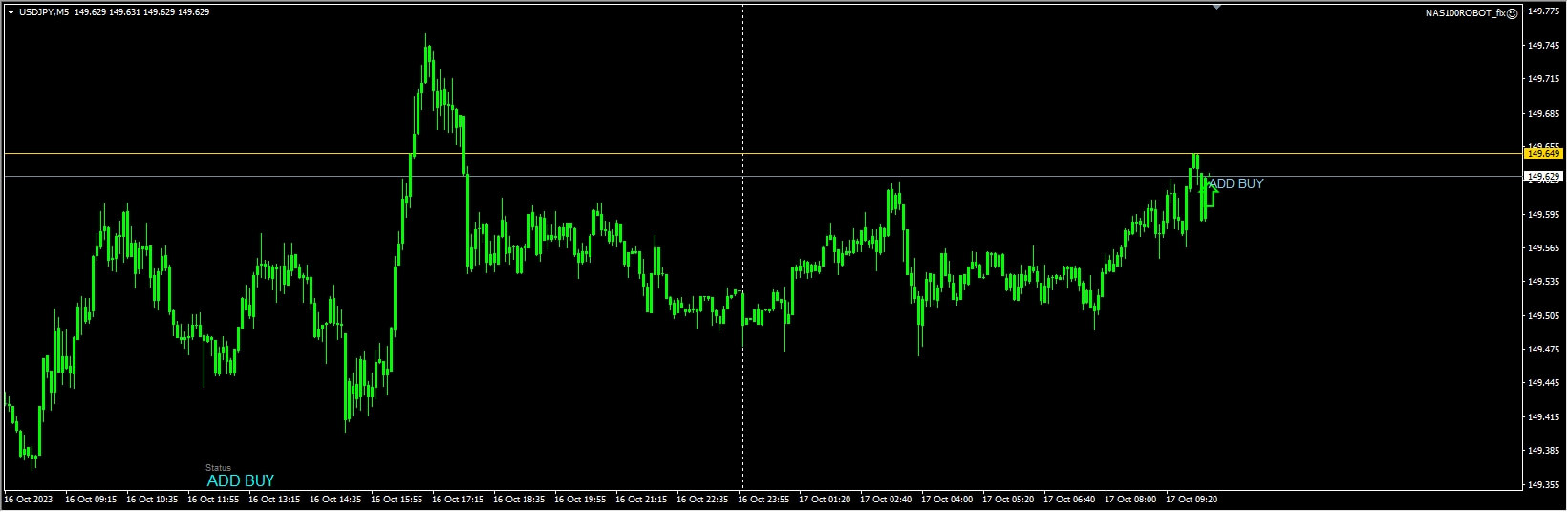Screen dimensions: 1568x512
Task: Click the ADD BUY label near latest candle
Action: click(1236, 183)
